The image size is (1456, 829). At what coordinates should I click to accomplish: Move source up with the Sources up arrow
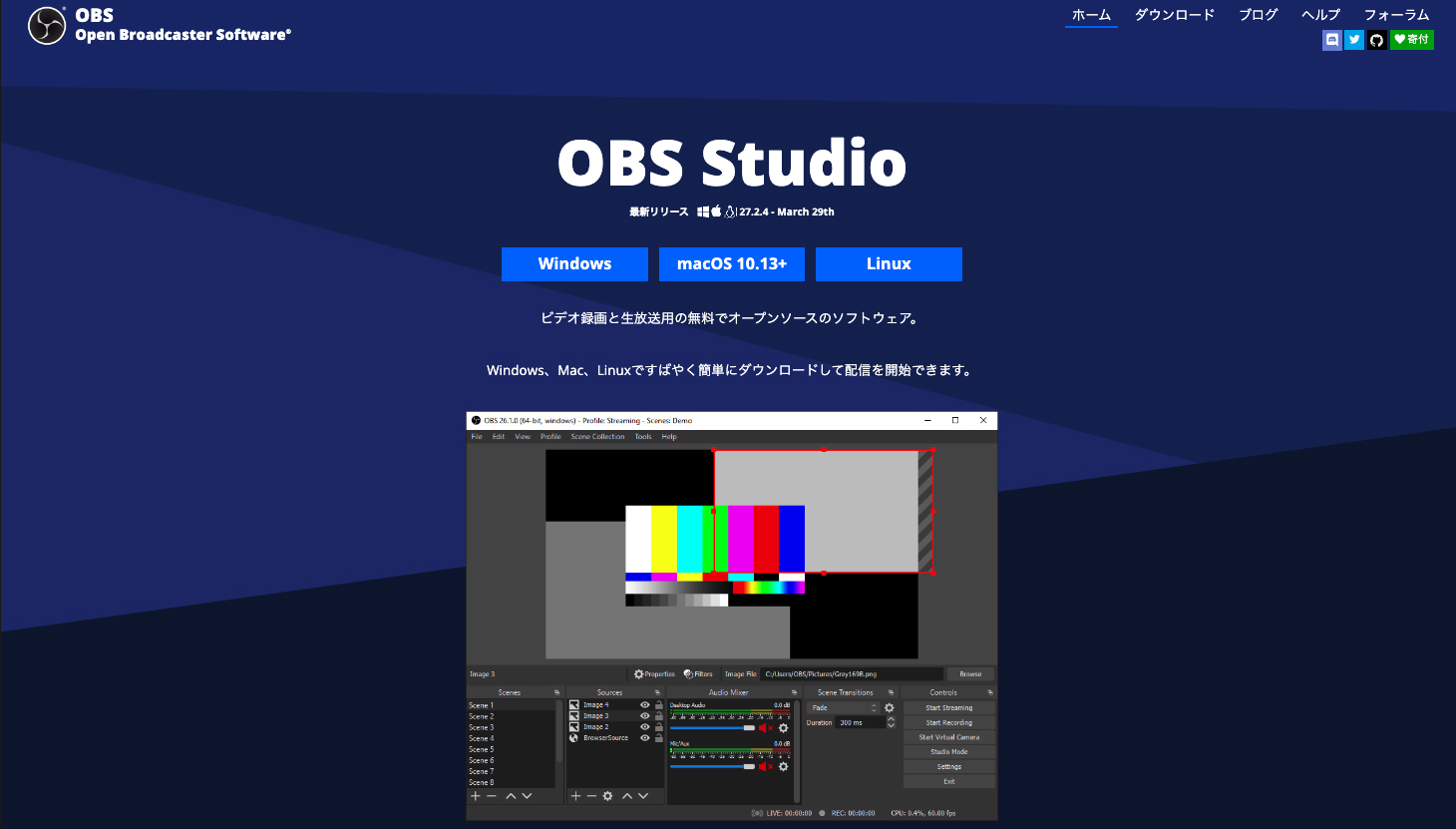pos(627,796)
